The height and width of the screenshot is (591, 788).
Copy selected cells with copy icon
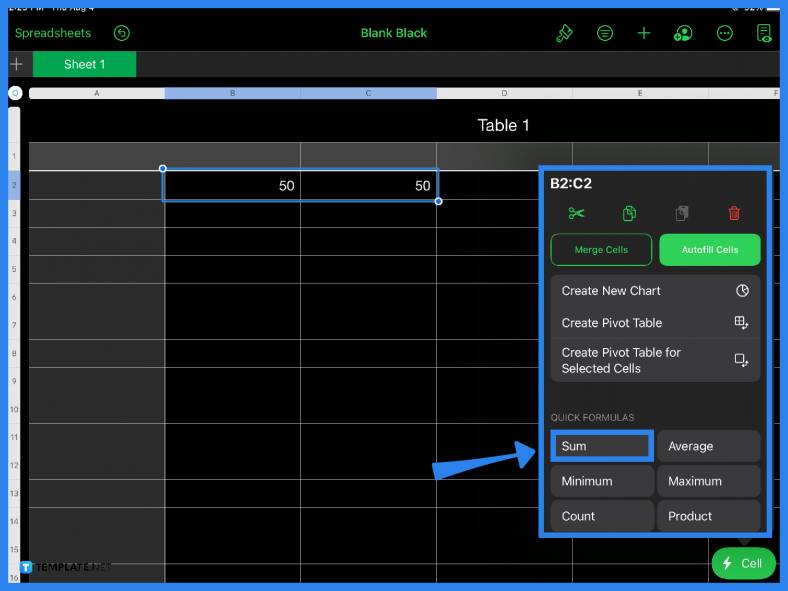[629, 213]
